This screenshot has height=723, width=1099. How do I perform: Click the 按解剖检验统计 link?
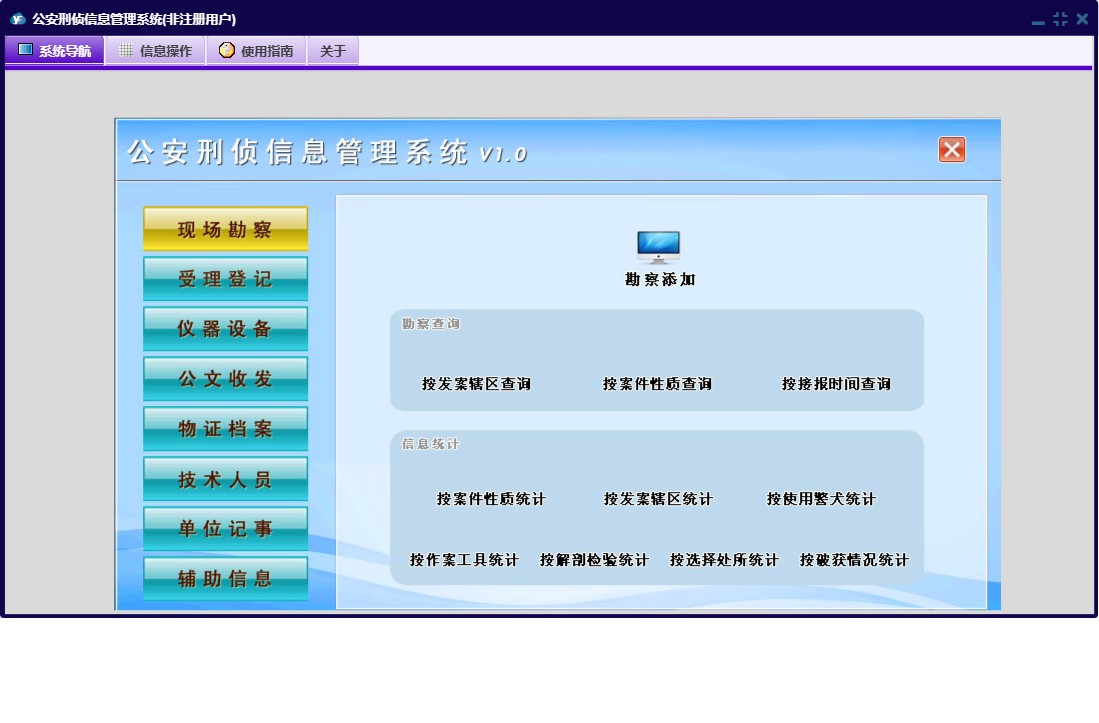pos(594,560)
